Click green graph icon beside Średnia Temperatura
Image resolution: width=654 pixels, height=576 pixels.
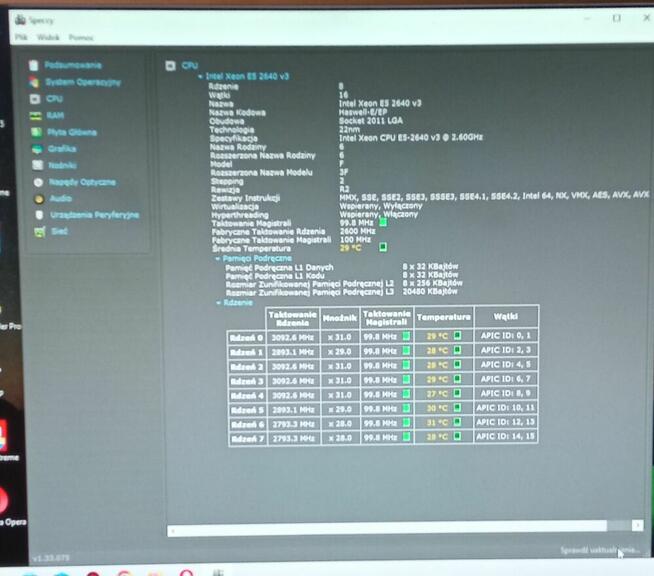tap(383, 247)
